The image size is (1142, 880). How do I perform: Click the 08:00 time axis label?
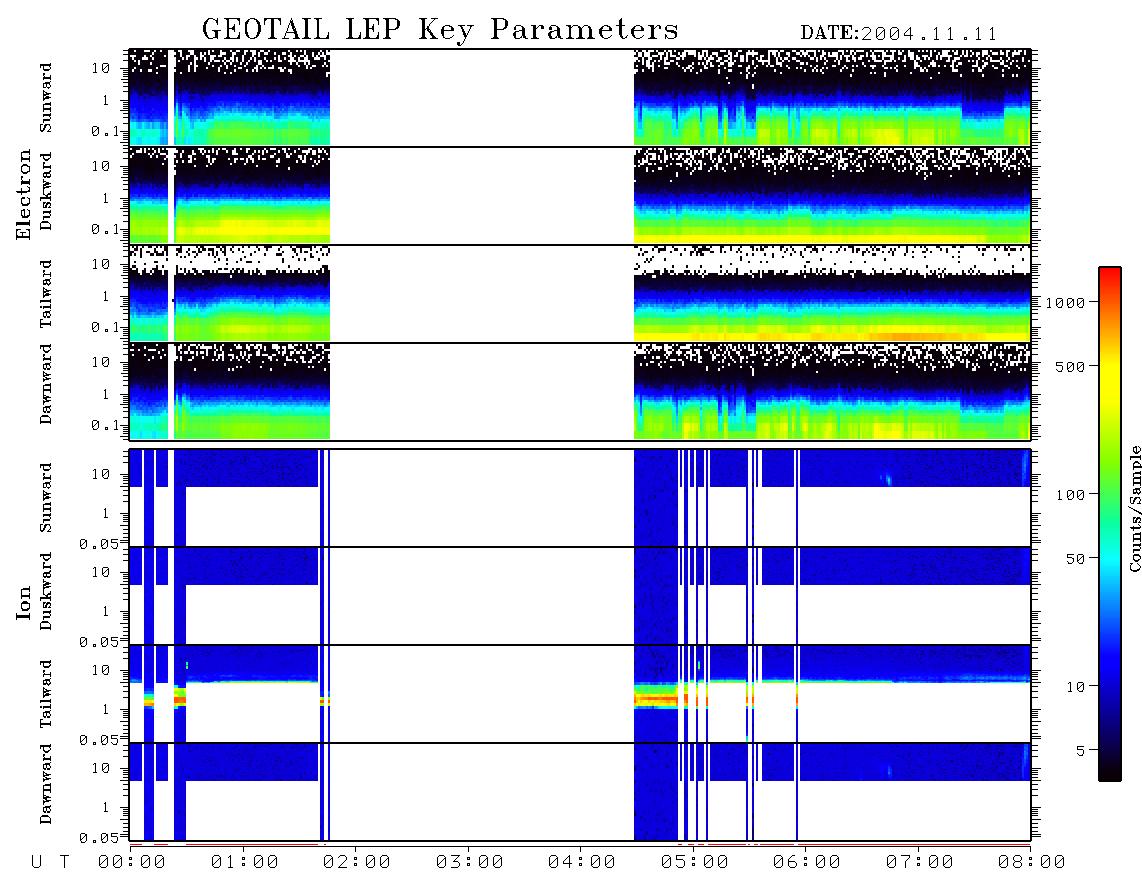coord(1032,863)
